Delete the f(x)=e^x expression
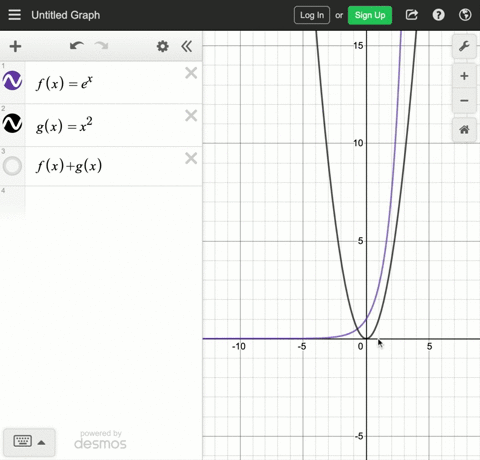480x460 pixels. point(191,73)
